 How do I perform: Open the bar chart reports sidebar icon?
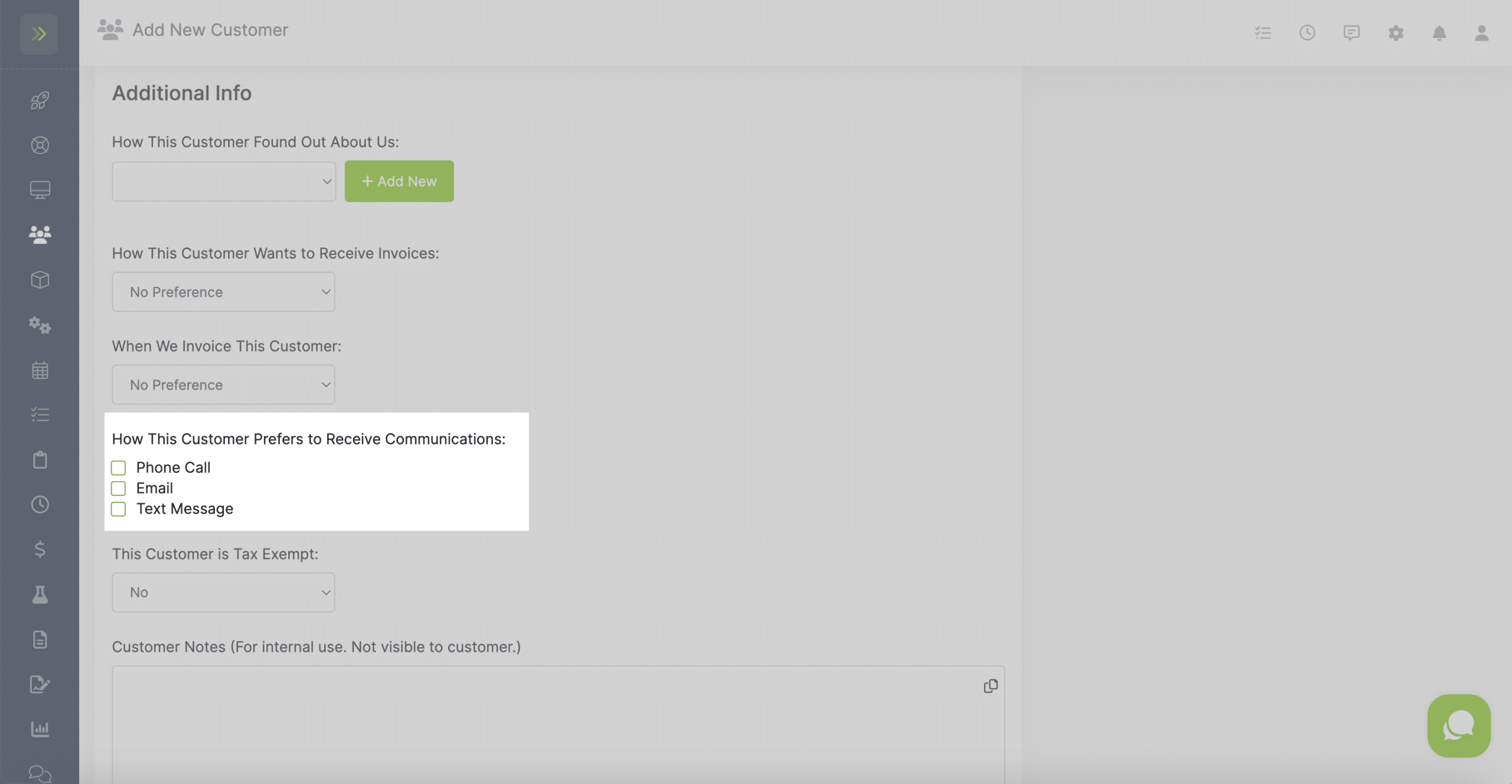coord(40,729)
